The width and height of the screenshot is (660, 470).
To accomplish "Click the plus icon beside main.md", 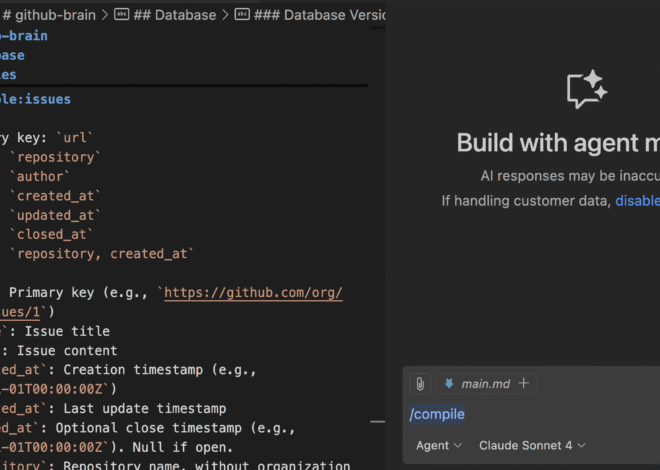I will pos(523,384).
